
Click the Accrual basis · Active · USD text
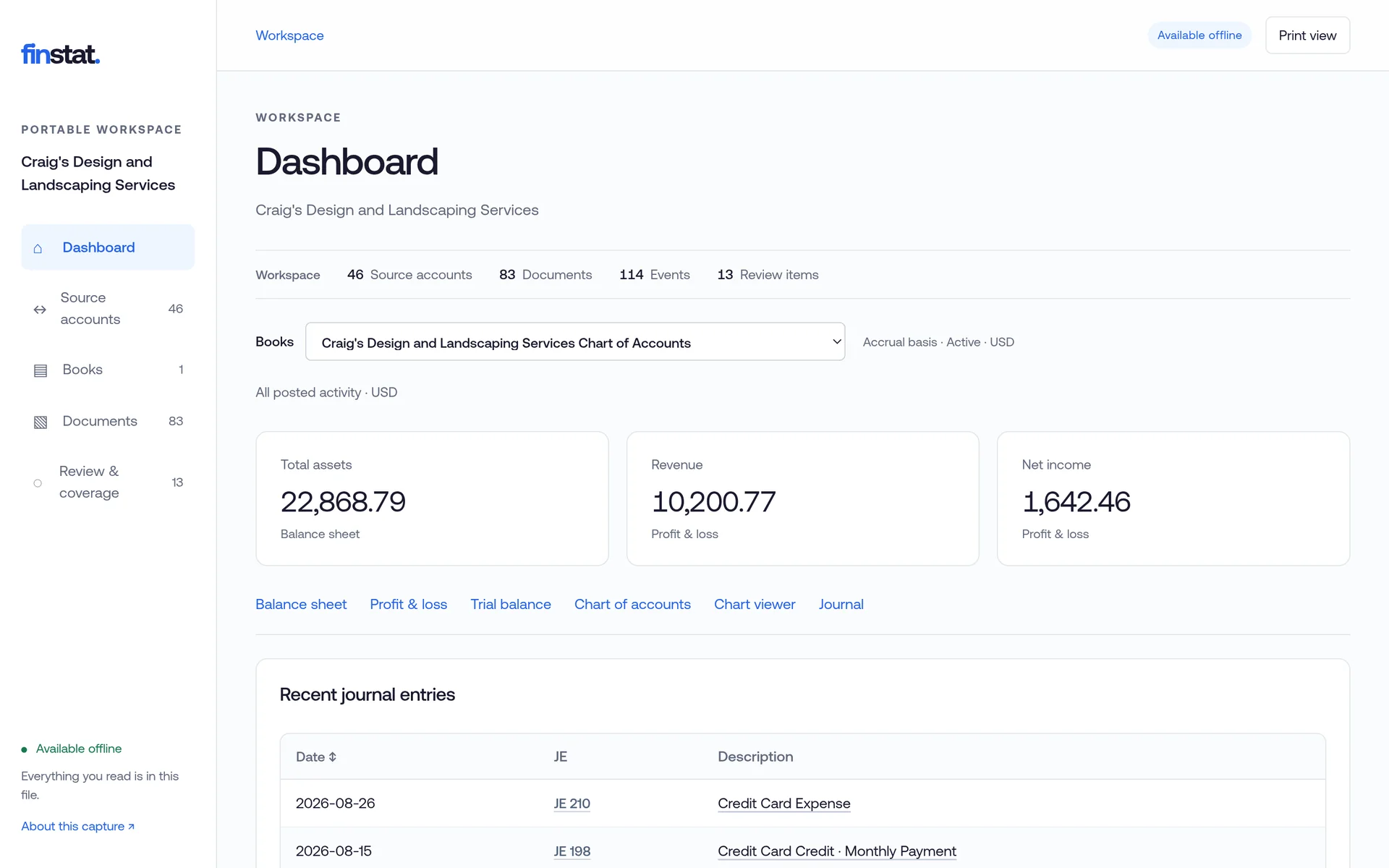point(938,342)
